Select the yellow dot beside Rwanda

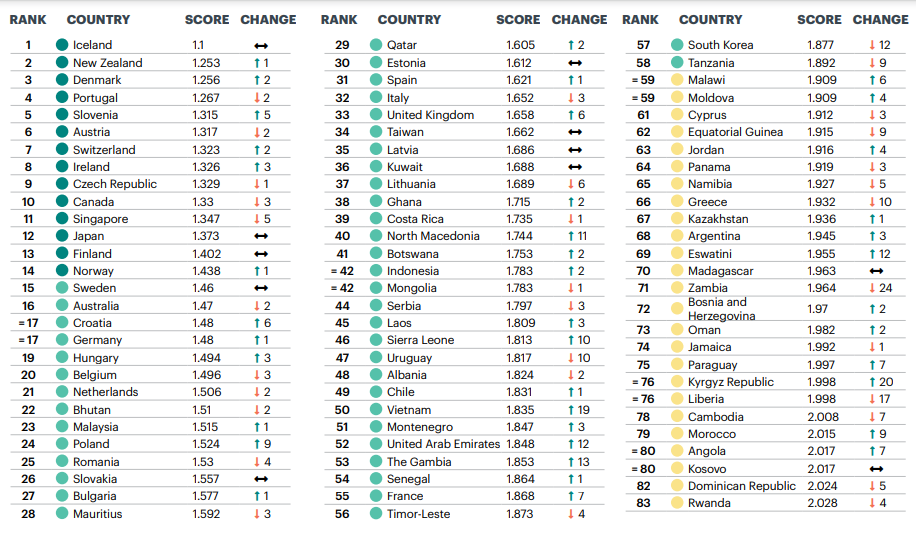coord(677,503)
